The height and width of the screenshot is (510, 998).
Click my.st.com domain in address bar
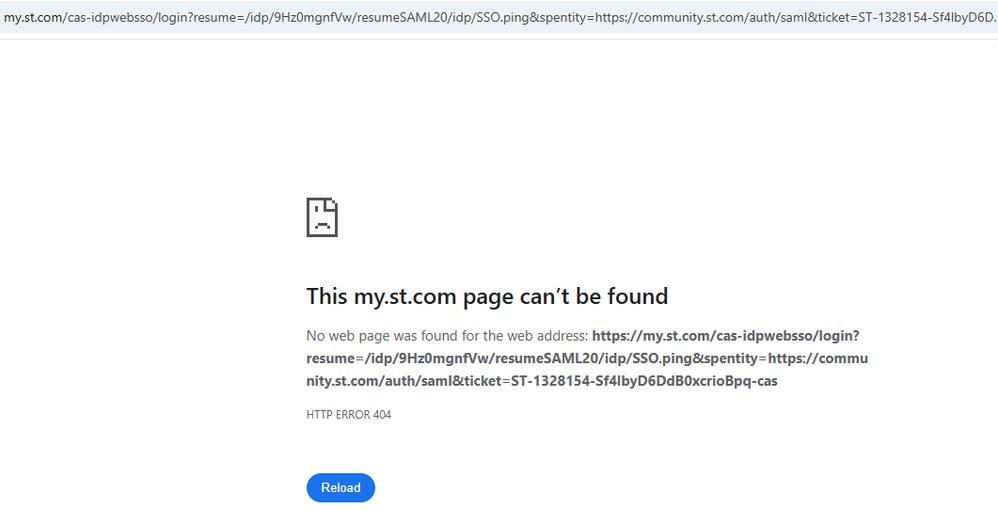(32, 16)
